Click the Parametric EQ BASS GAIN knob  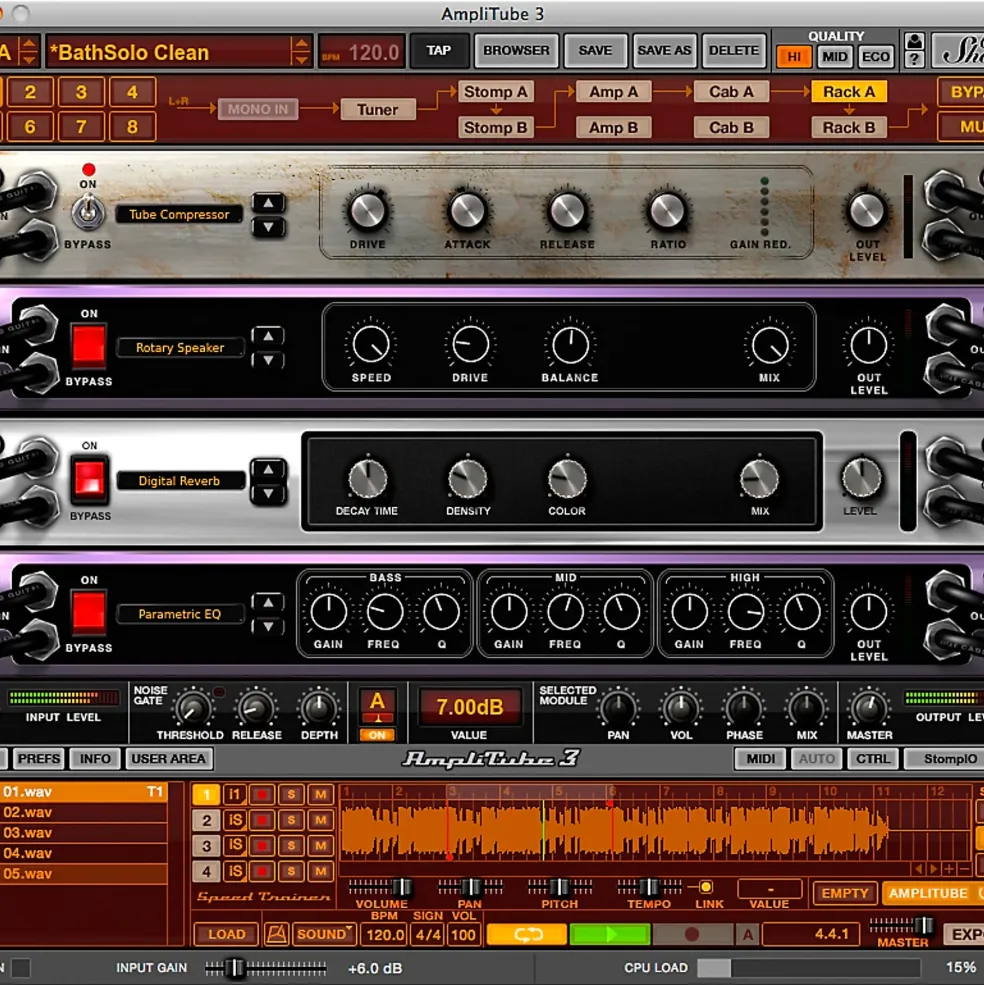click(329, 612)
